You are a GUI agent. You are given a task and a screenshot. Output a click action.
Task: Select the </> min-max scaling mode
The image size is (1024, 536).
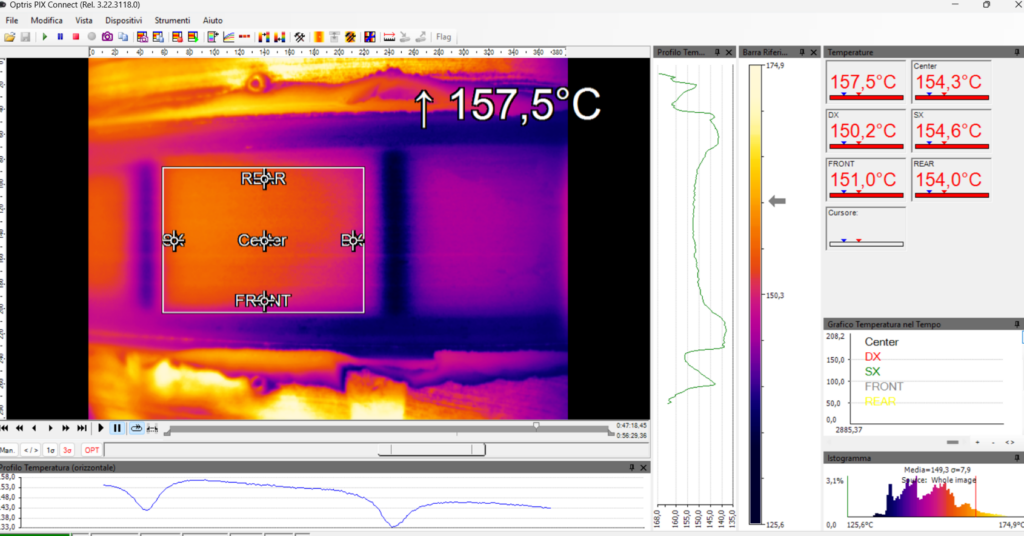point(31,450)
